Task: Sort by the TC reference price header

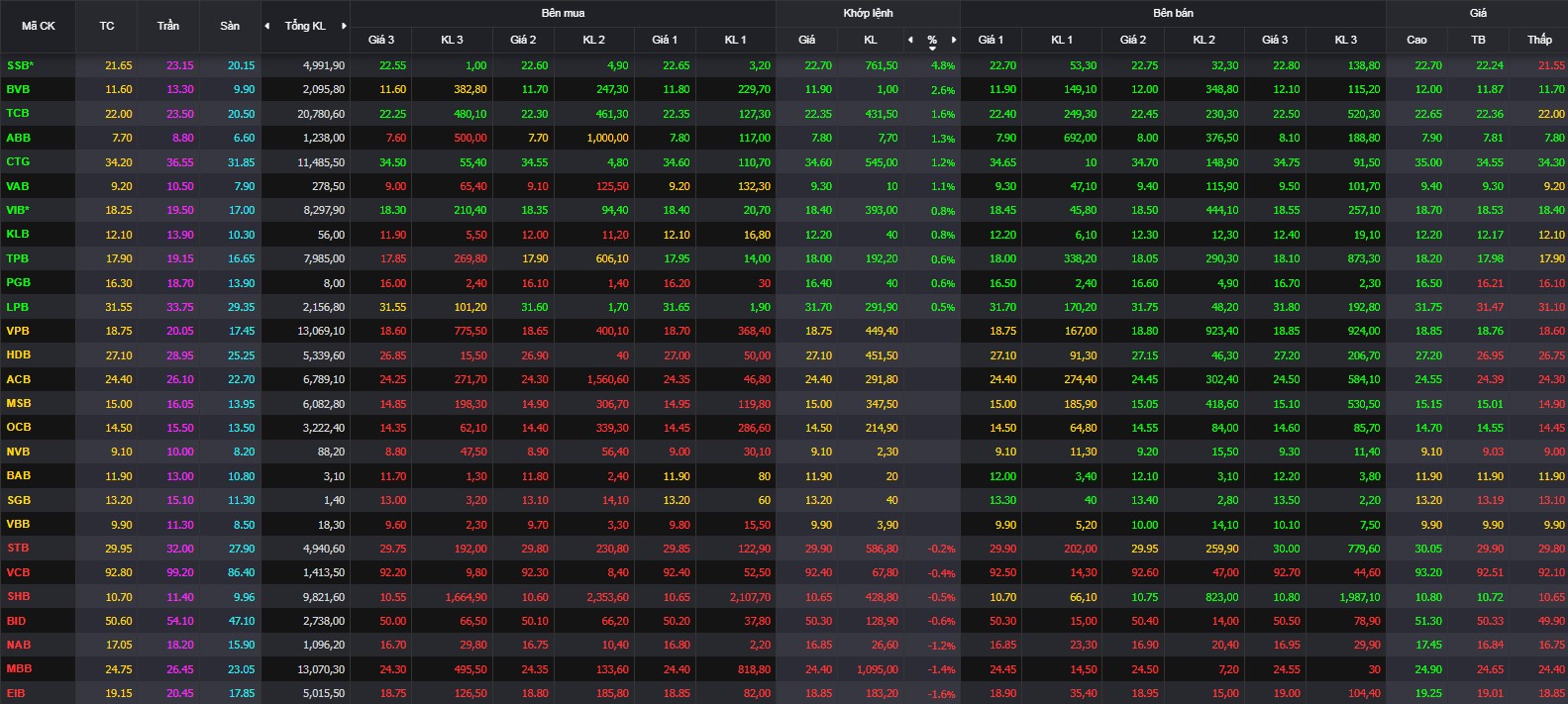Action: point(107,26)
